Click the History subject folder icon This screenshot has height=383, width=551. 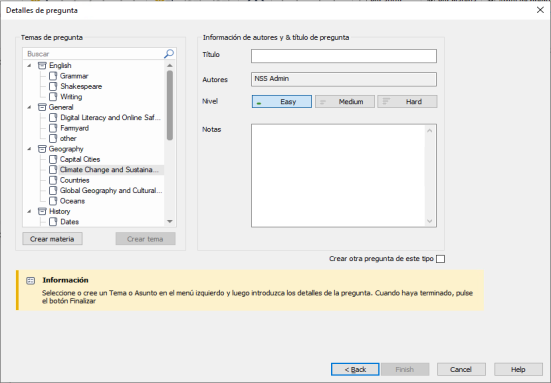point(42,211)
